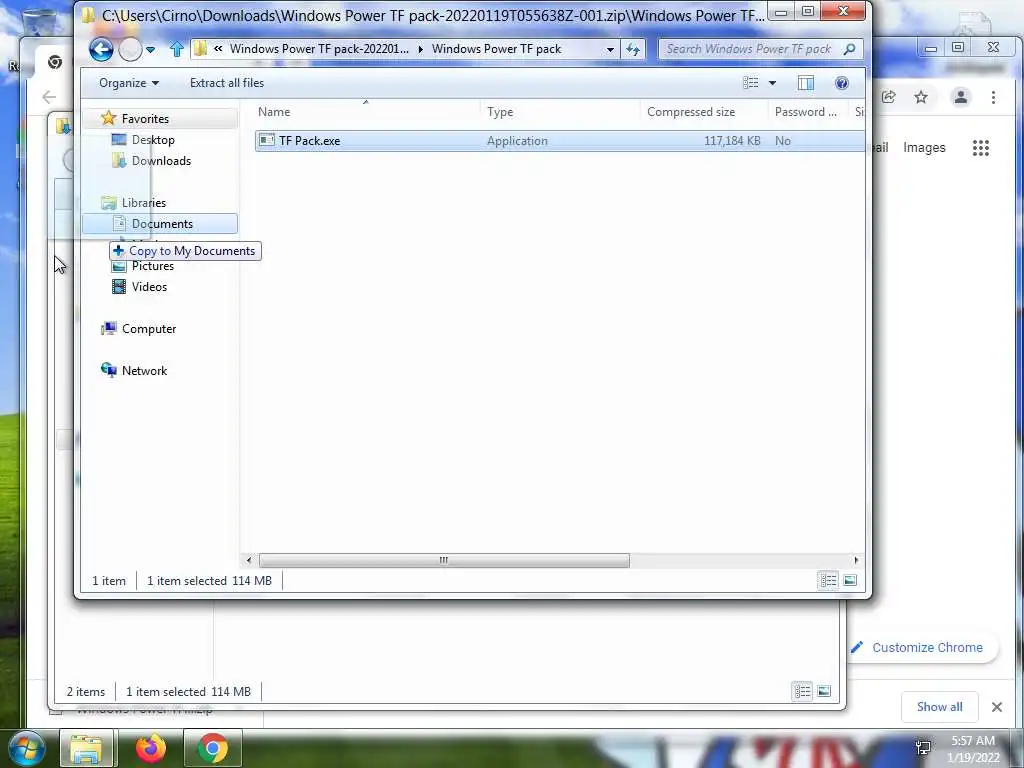Click the search magnifier icon
Image resolution: width=1024 pixels, height=768 pixels.
[x=849, y=49]
